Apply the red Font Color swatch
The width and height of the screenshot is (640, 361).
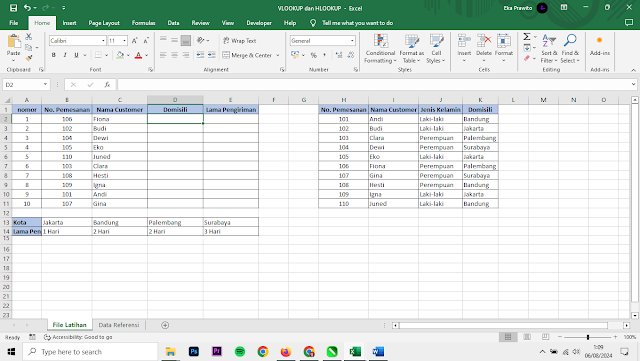click(138, 55)
